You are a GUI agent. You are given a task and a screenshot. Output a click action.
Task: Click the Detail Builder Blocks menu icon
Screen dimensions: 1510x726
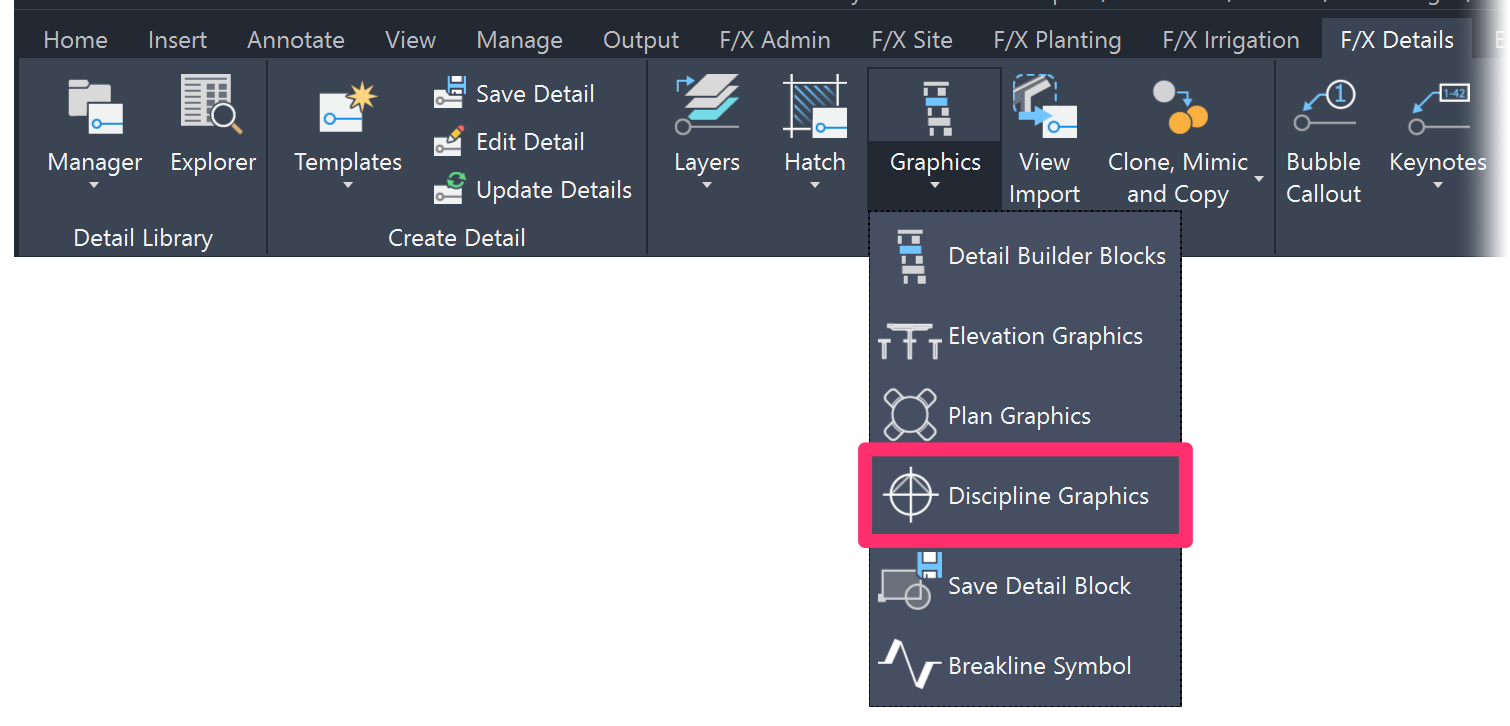point(911,255)
